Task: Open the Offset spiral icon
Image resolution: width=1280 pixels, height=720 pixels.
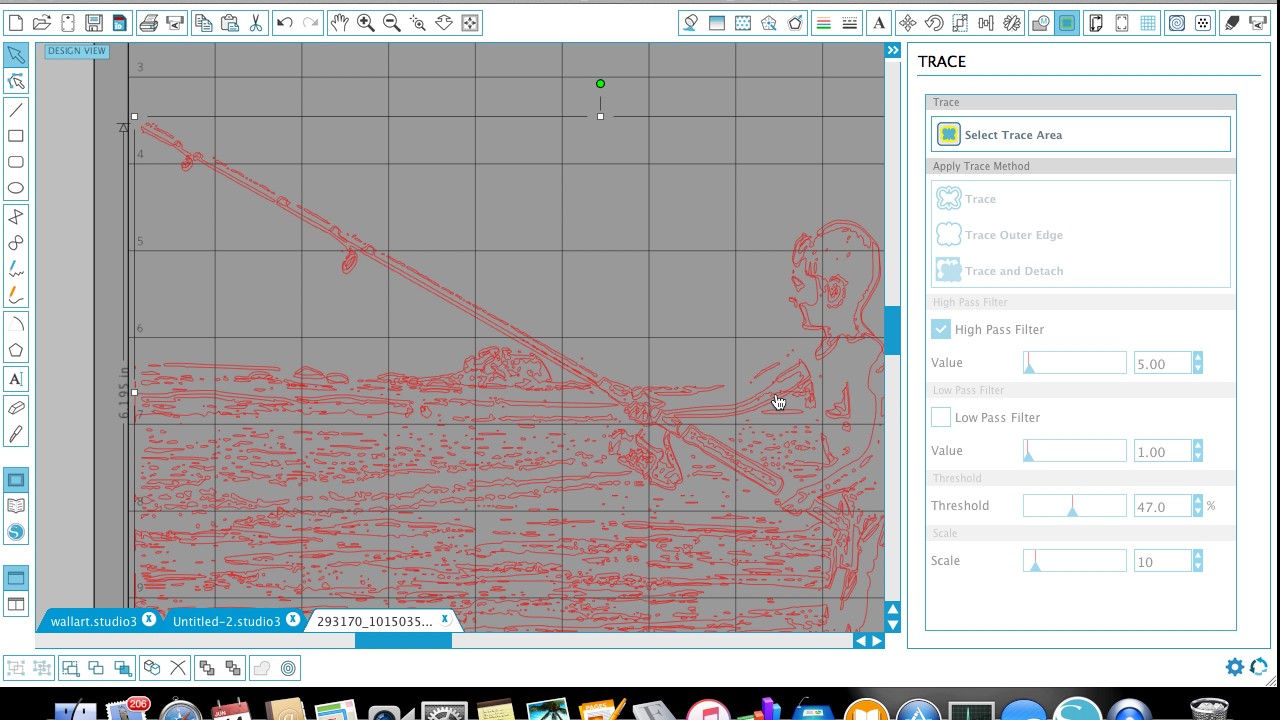Action: click(x=1177, y=22)
